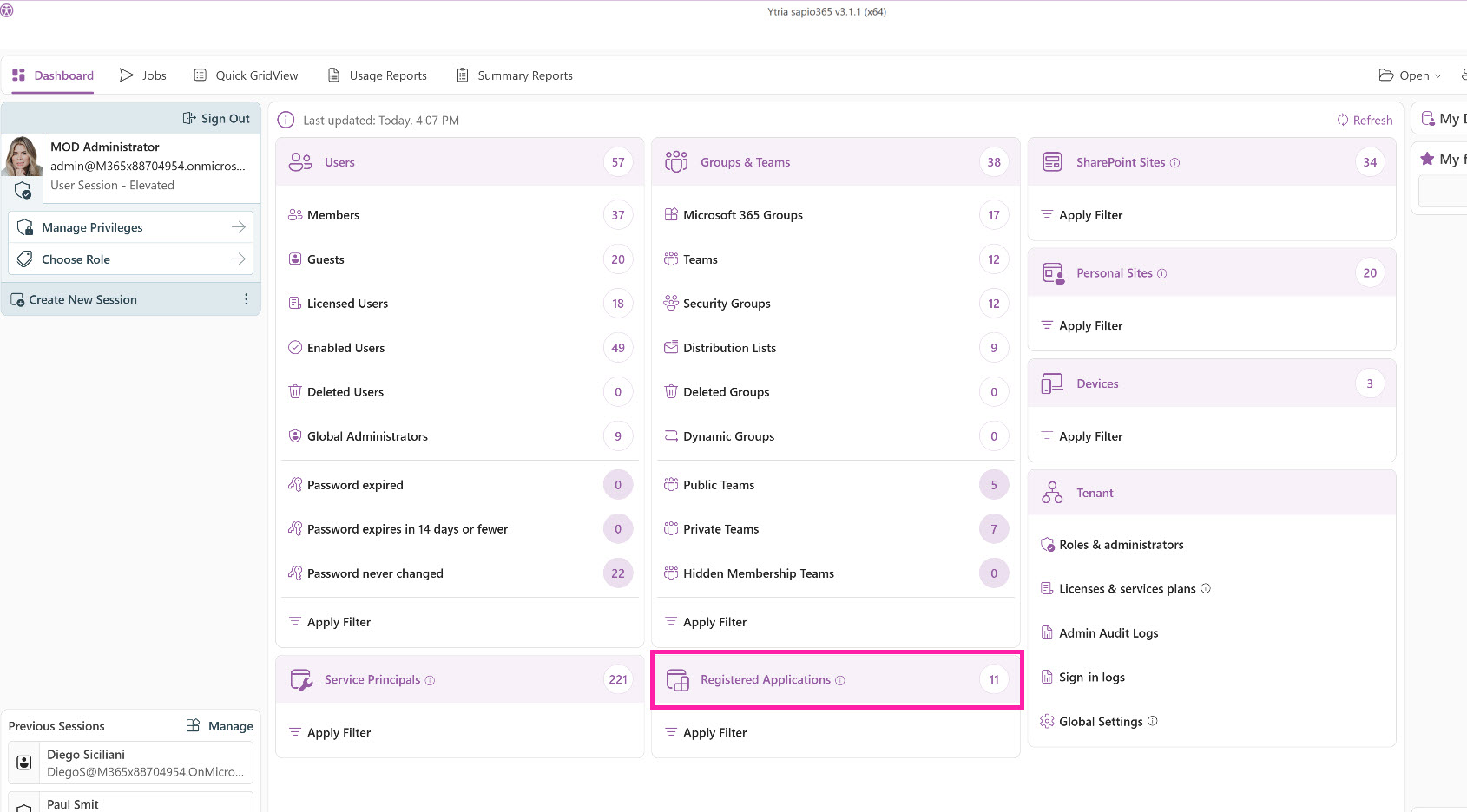
Task: Expand Manage Privileges with its arrow
Action: pyautogui.click(x=238, y=227)
